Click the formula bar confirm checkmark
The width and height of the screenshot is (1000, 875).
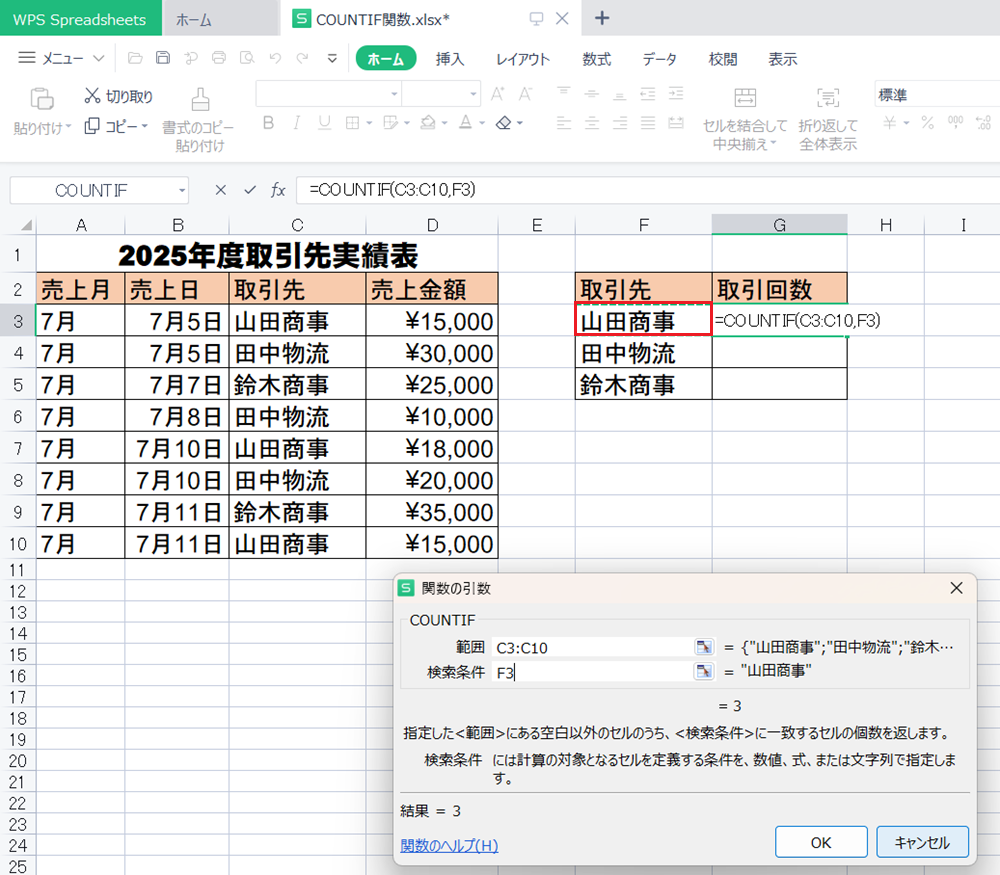[x=250, y=190]
